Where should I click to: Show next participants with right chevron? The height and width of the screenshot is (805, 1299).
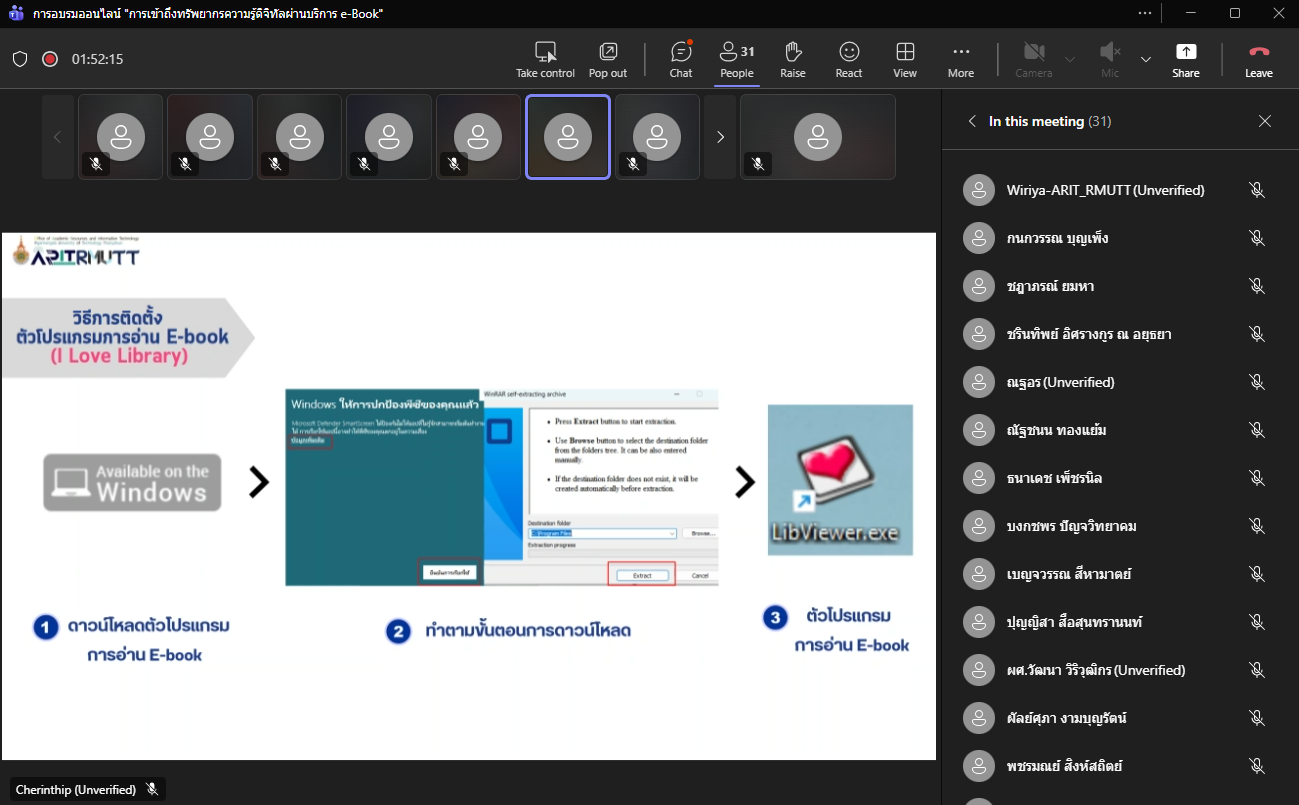[x=720, y=137]
